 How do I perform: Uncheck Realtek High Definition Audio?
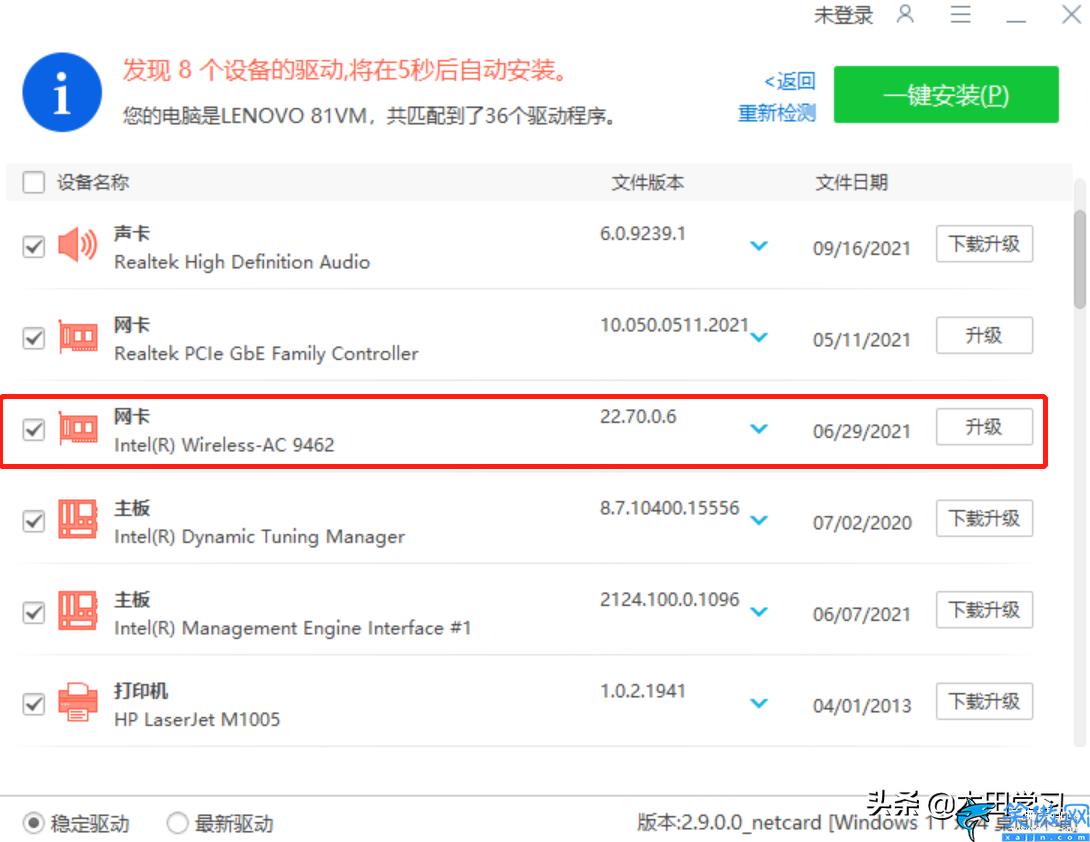(x=33, y=246)
